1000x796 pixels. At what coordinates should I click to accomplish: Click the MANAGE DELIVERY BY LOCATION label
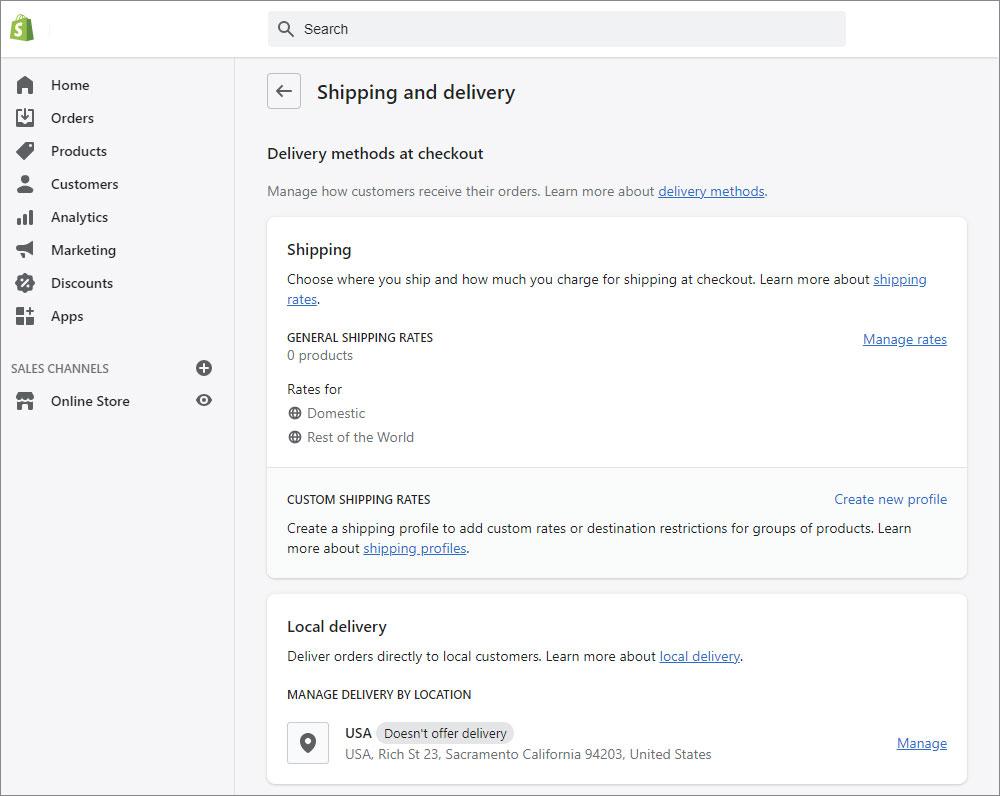(379, 695)
